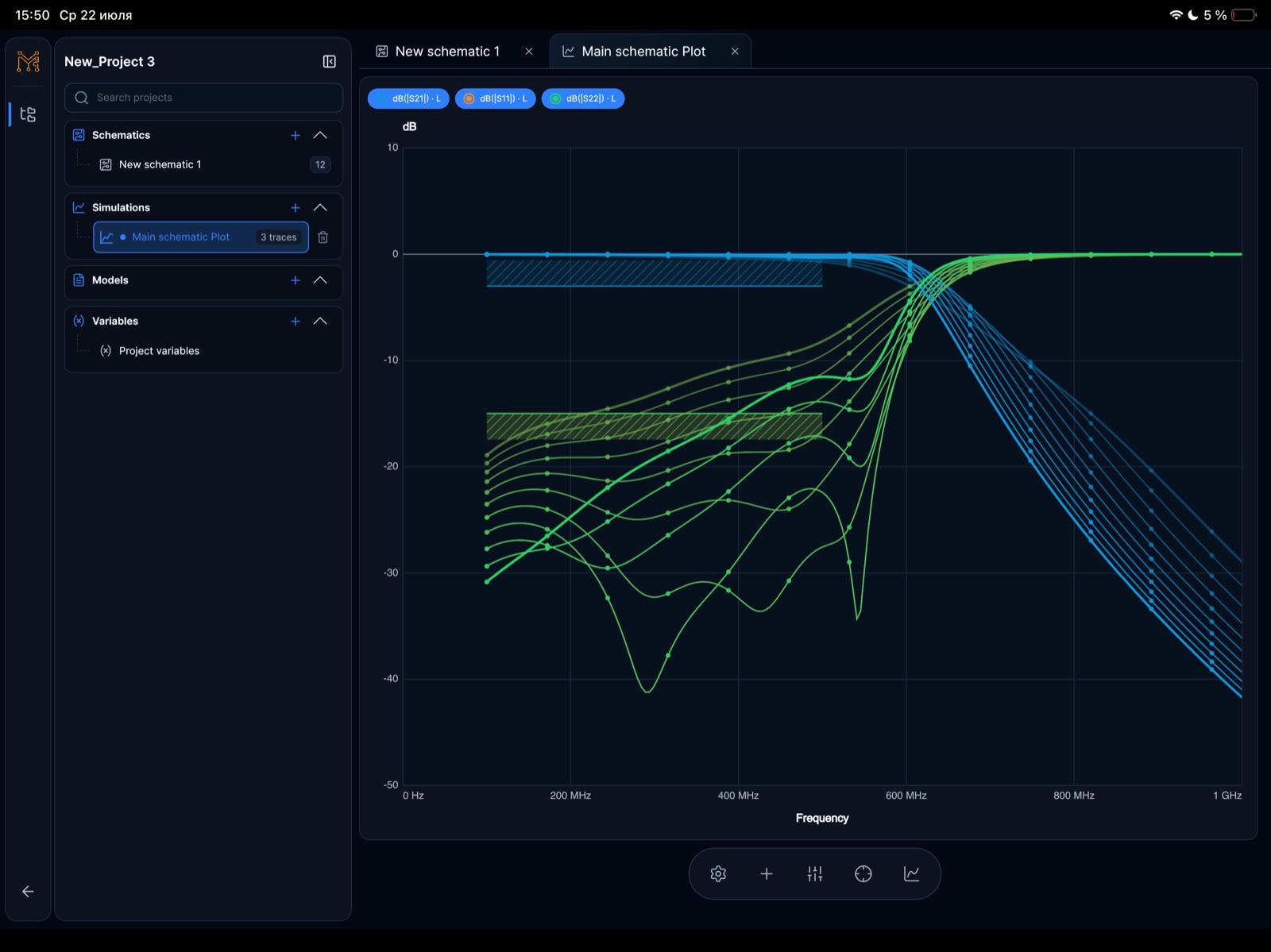Open New schematic 1 in project tree

(x=160, y=164)
